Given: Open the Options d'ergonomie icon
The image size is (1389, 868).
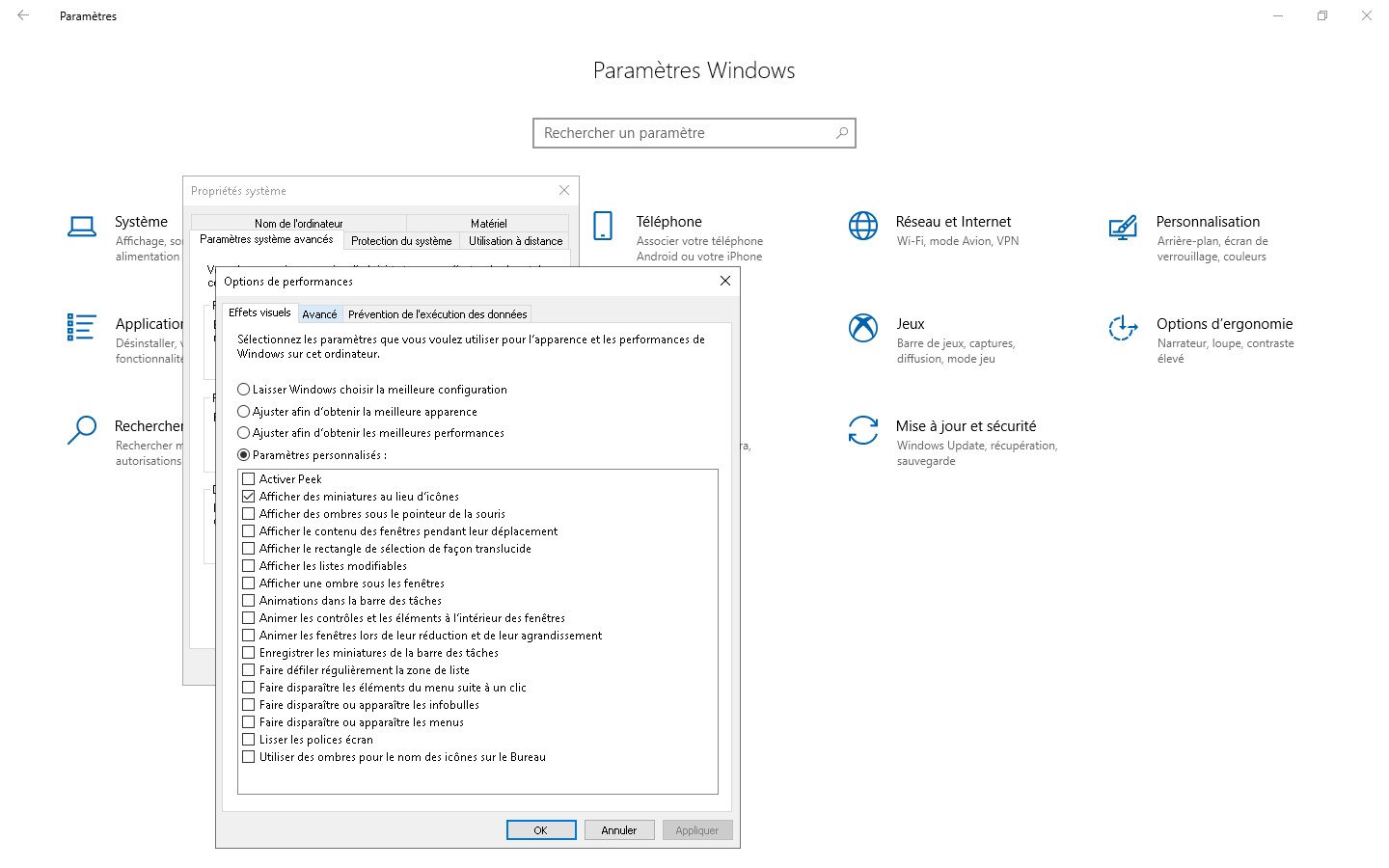Looking at the screenshot, I should click(x=1123, y=328).
